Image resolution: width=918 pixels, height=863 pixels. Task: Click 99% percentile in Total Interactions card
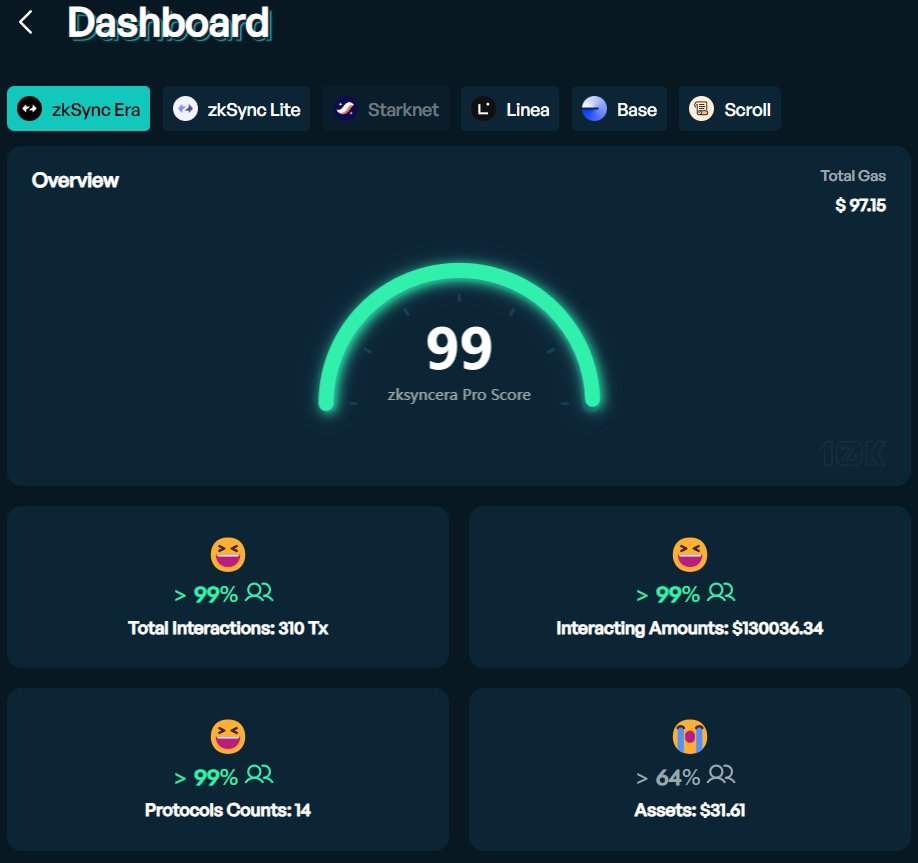(x=215, y=595)
